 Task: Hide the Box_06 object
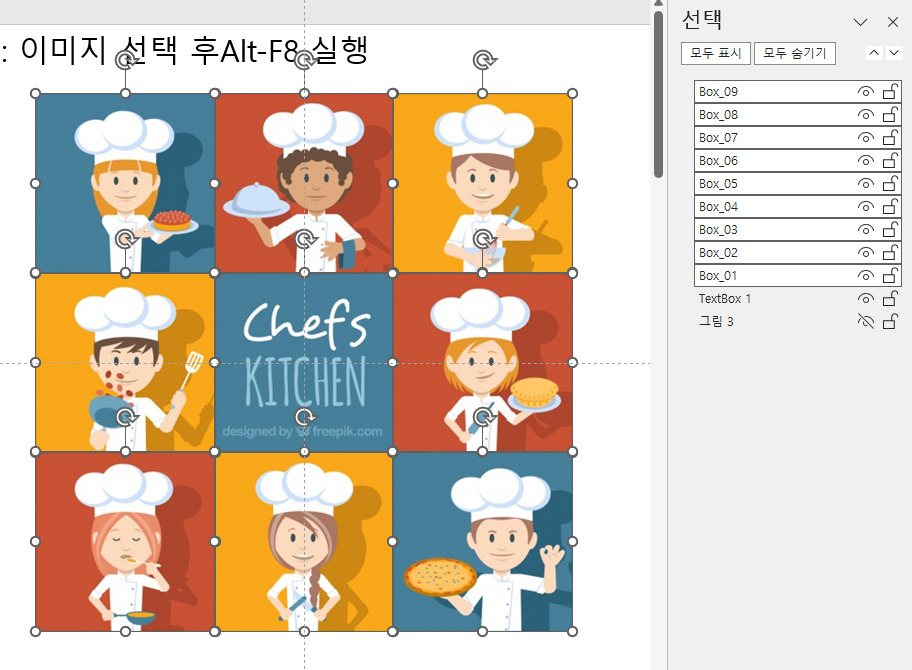pyautogui.click(x=865, y=161)
